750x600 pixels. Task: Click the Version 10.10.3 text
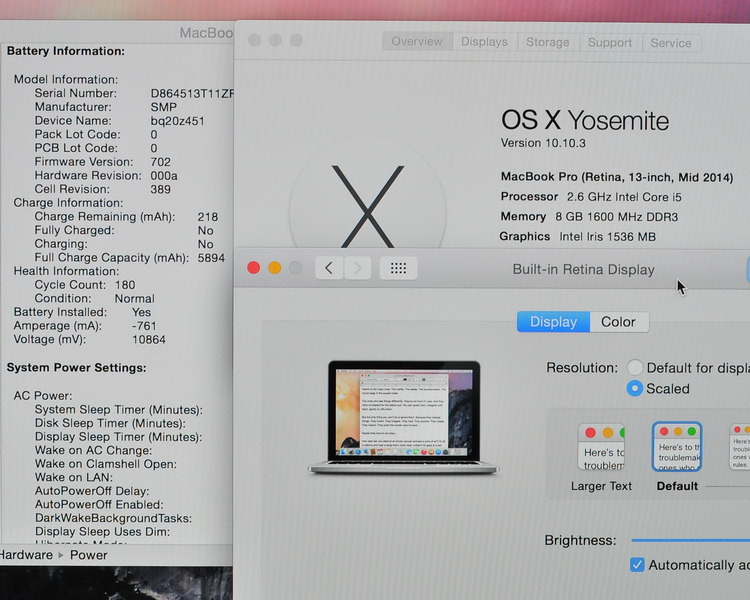543,143
